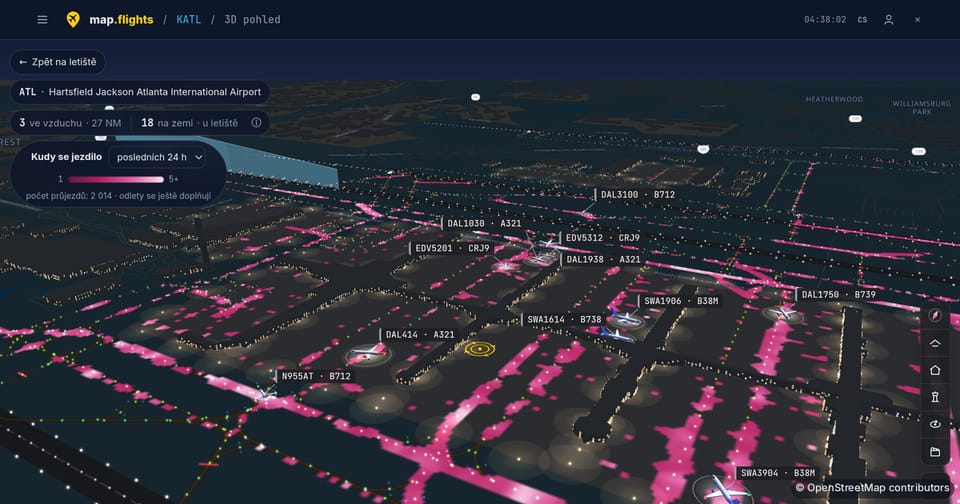Click 18 na zemi counter
Viewport: 960px width, 504px height.
[189, 122]
